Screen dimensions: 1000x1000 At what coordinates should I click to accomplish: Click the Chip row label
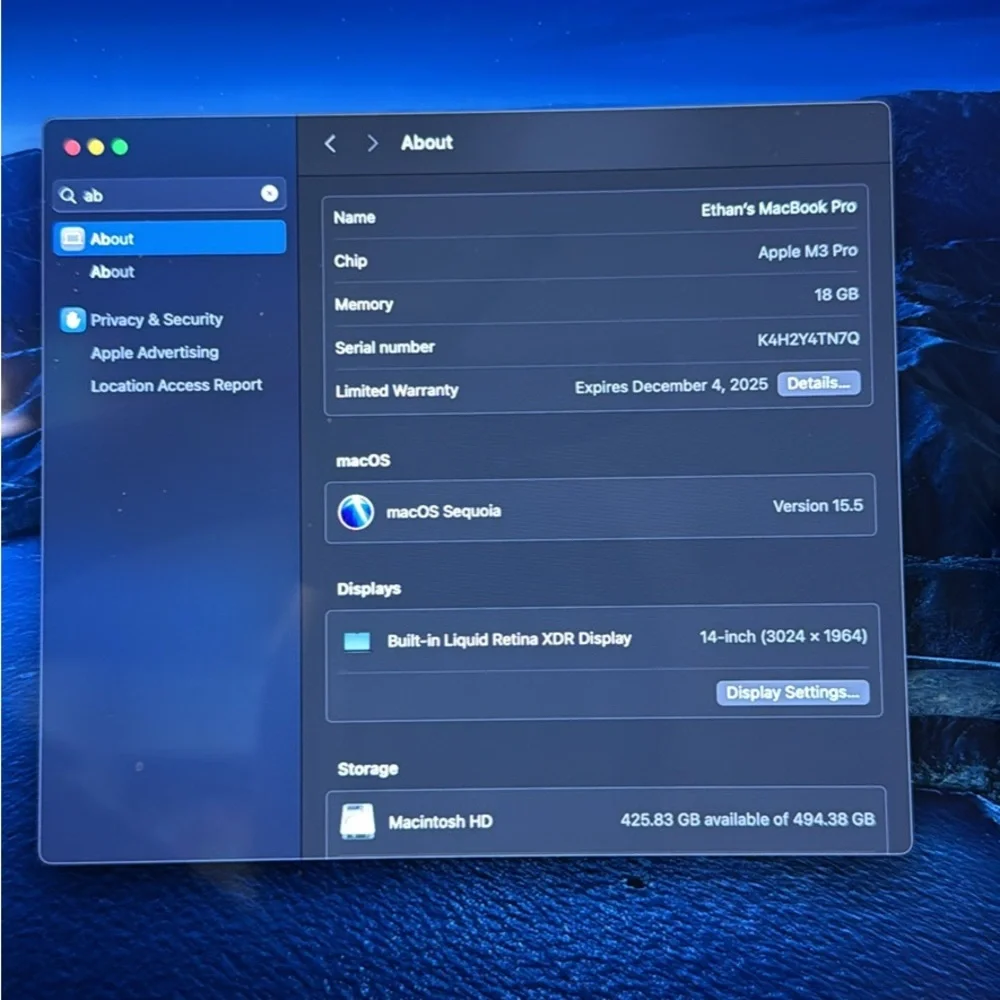pos(351,261)
